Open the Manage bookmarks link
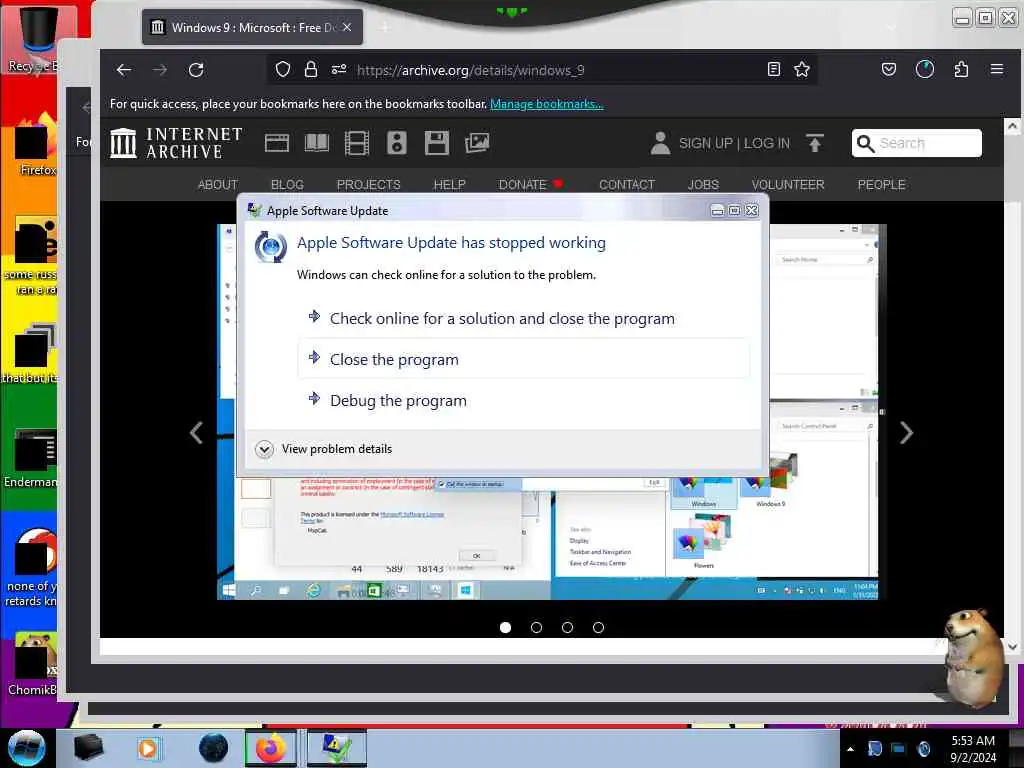The width and height of the screenshot is (1024, 768). pyautogui.click(x=547, y=104)
